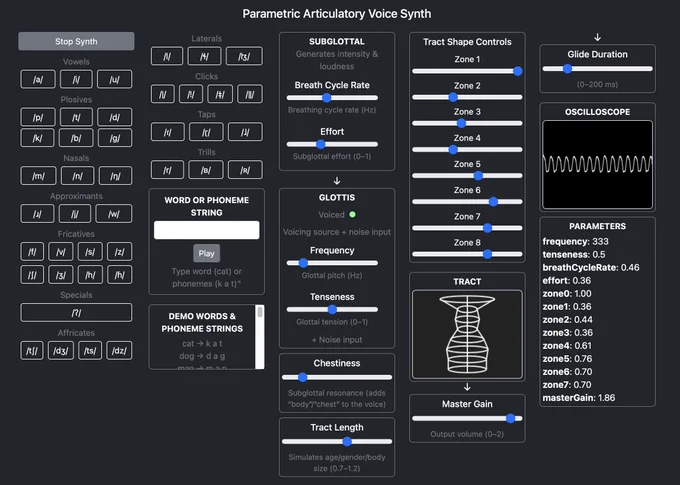The image size is (680, 485).
Task: Click the 3D tract wireframe view
Action: click(x=467, y=334)
